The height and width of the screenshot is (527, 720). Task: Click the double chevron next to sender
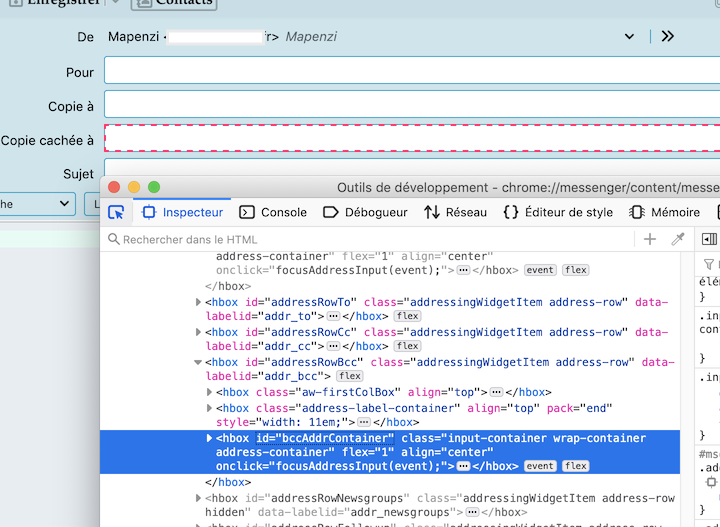coord(668,36)
